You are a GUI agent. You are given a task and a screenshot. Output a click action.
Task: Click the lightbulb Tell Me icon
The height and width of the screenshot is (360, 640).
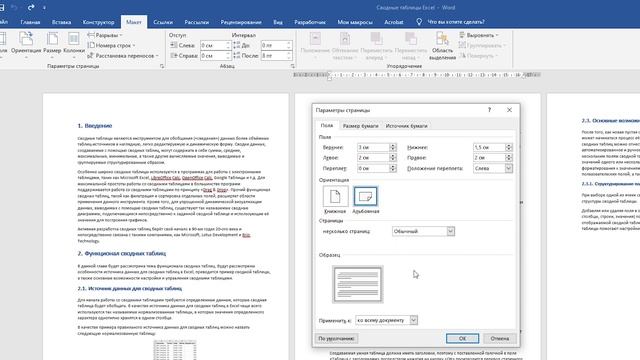(x=419, y=22)
